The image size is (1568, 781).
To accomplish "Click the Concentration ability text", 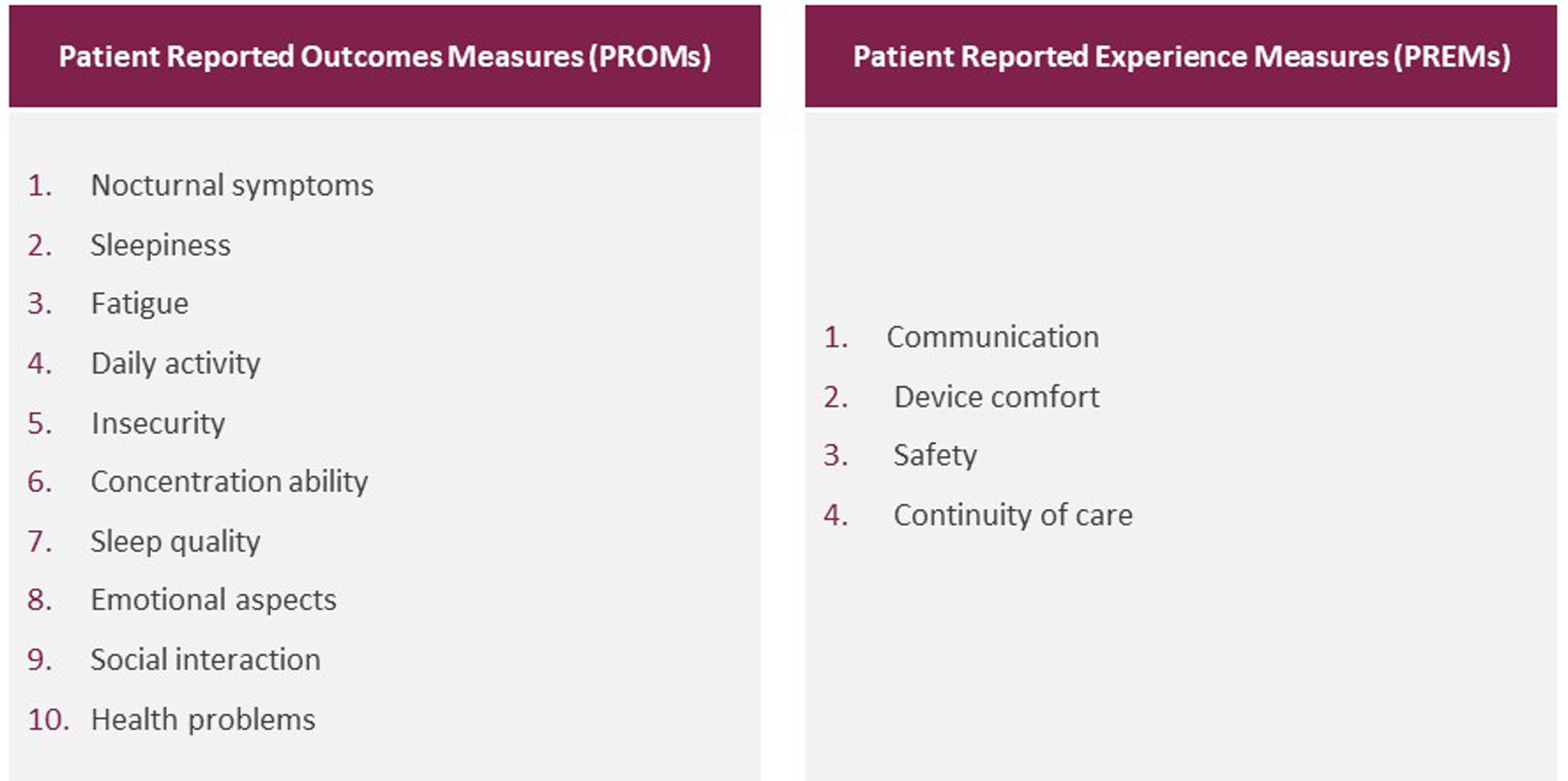I will pos(229,482).
